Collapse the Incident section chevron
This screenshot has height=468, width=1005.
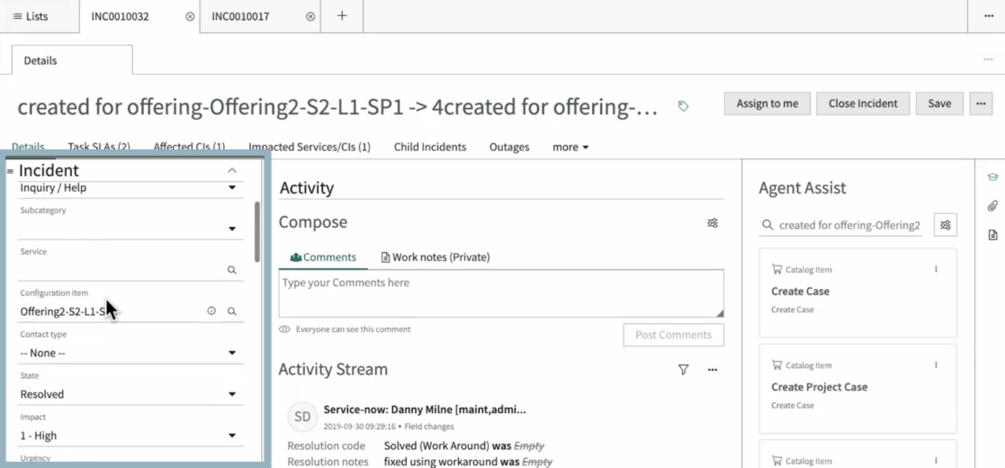tap(232, 171)
